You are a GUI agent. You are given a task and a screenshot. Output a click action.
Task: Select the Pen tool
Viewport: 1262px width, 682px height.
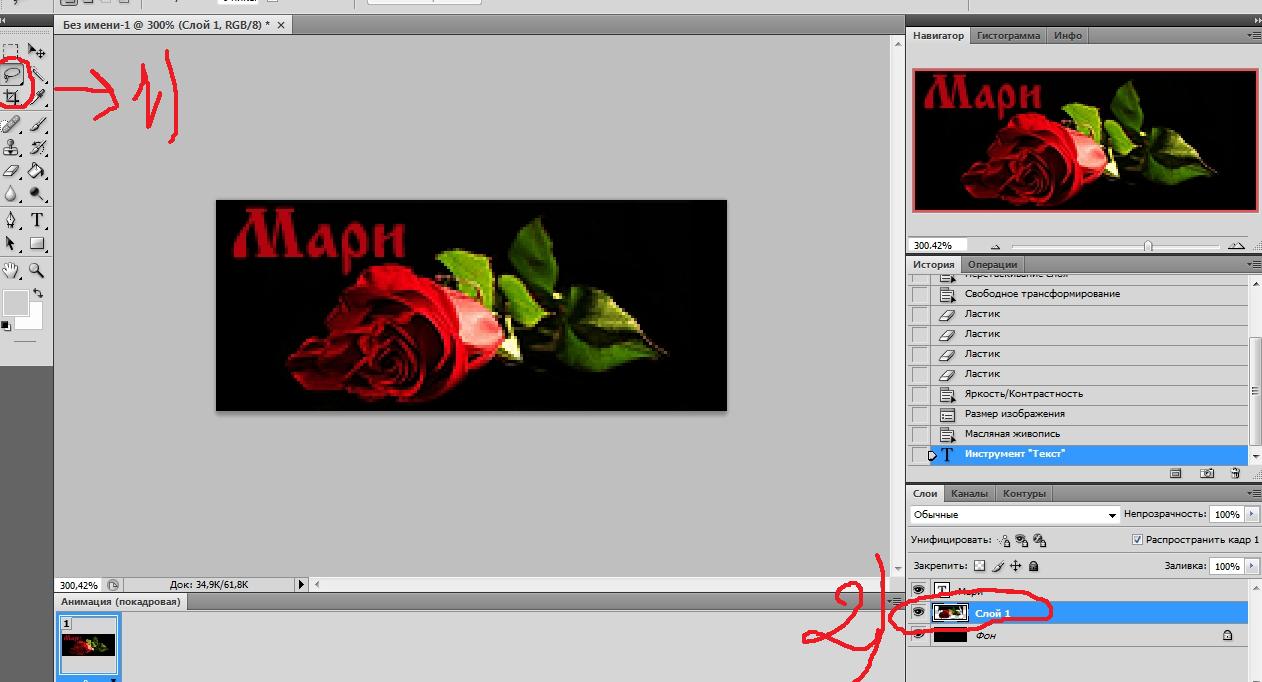pyautogui.click(x=11, y=220)
